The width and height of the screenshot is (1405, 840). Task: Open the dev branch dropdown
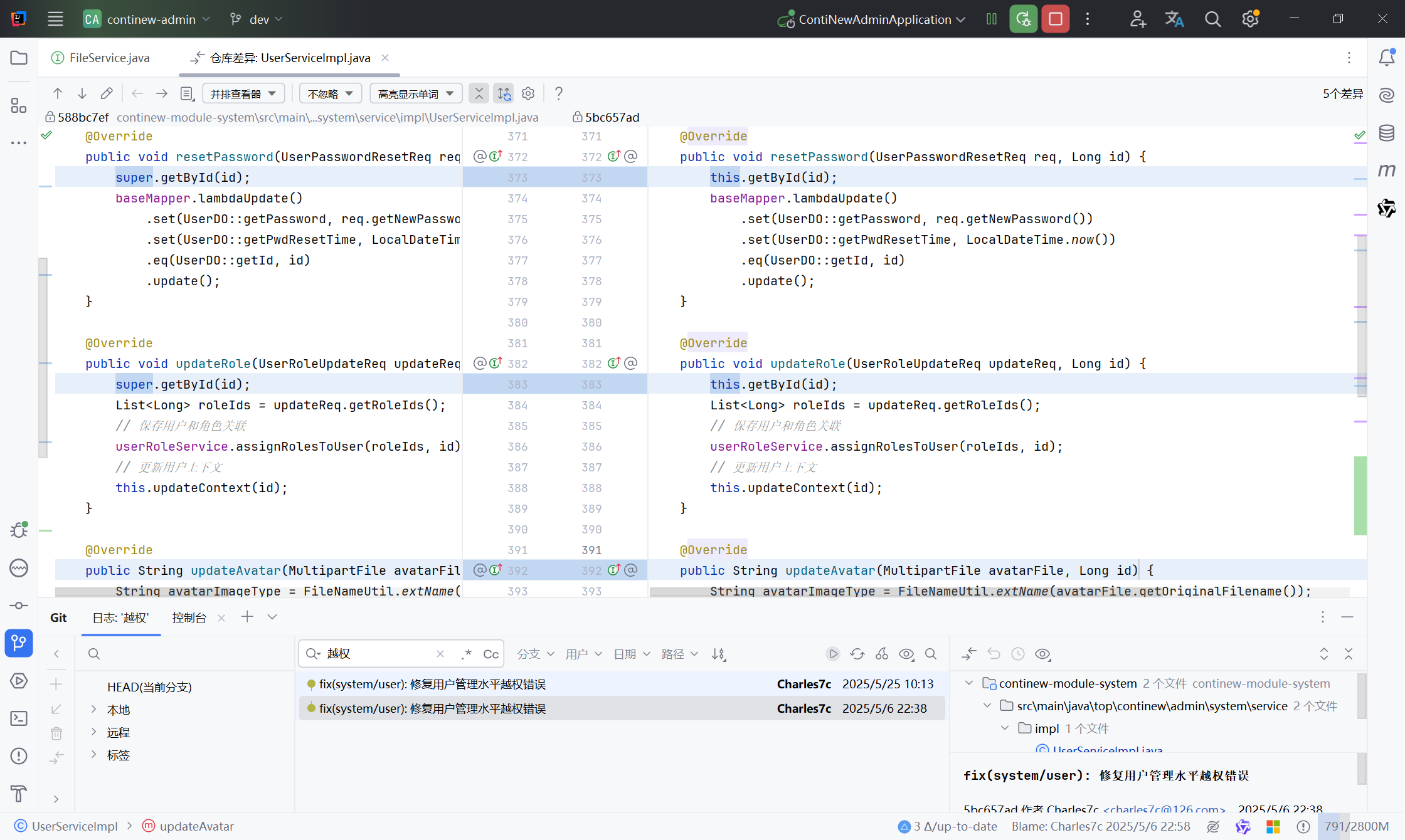[257, 19]
